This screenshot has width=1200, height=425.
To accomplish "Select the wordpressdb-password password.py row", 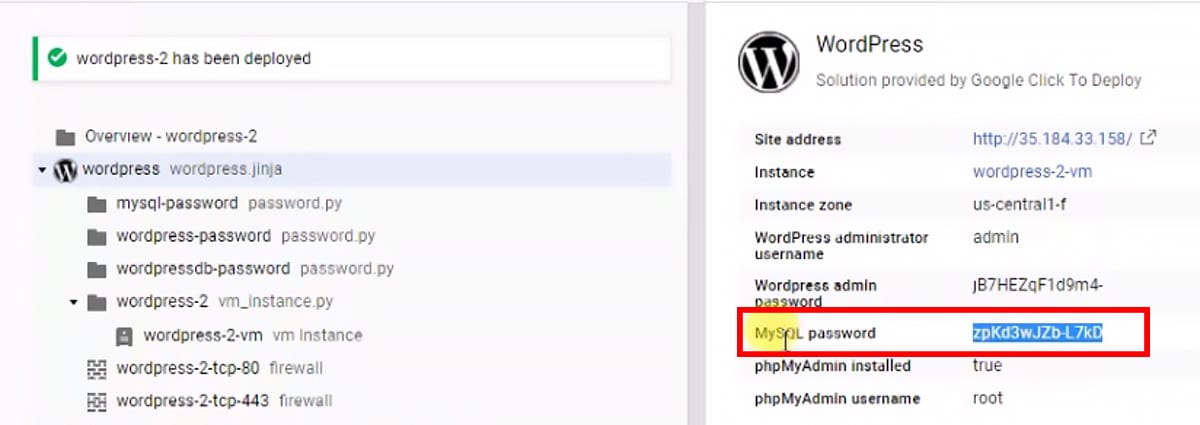I will [x=351, y=269].
